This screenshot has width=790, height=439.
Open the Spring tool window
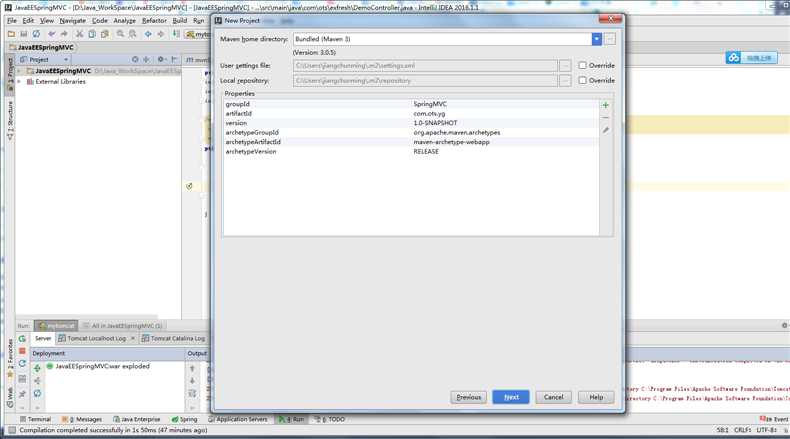click(184, 419)
